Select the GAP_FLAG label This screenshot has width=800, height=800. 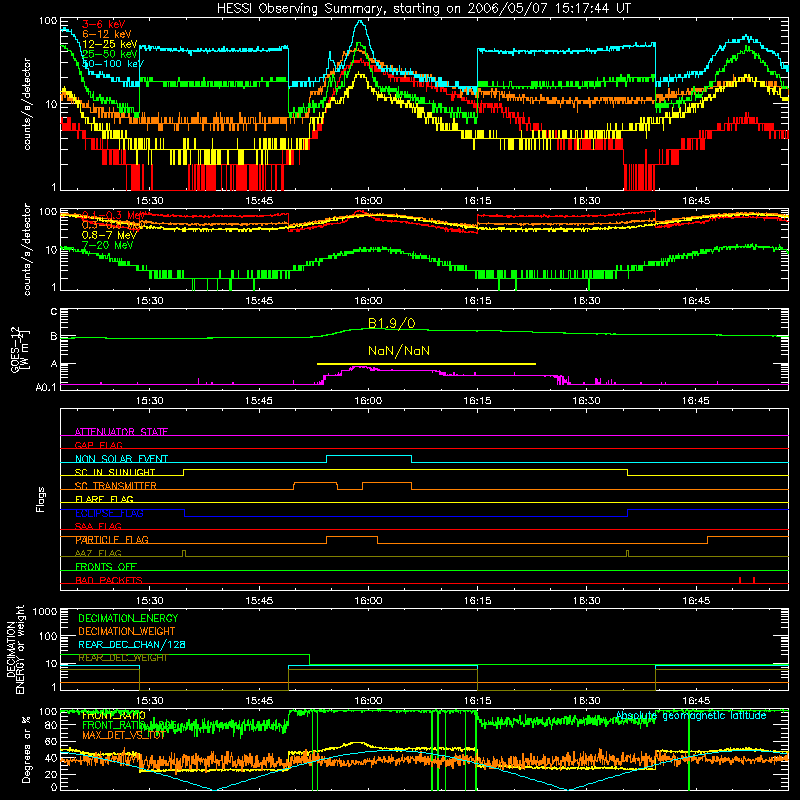98,445
